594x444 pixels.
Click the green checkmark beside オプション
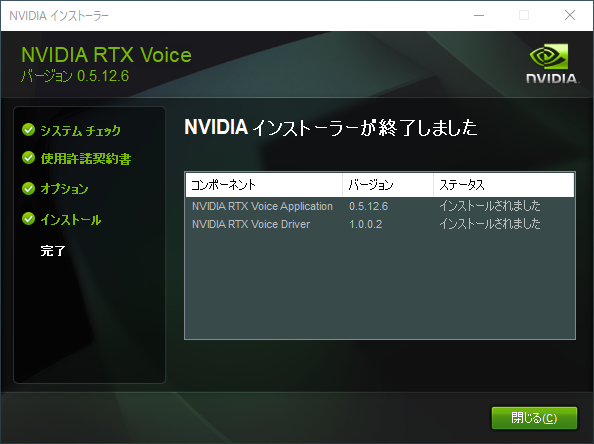coord(28,188)
